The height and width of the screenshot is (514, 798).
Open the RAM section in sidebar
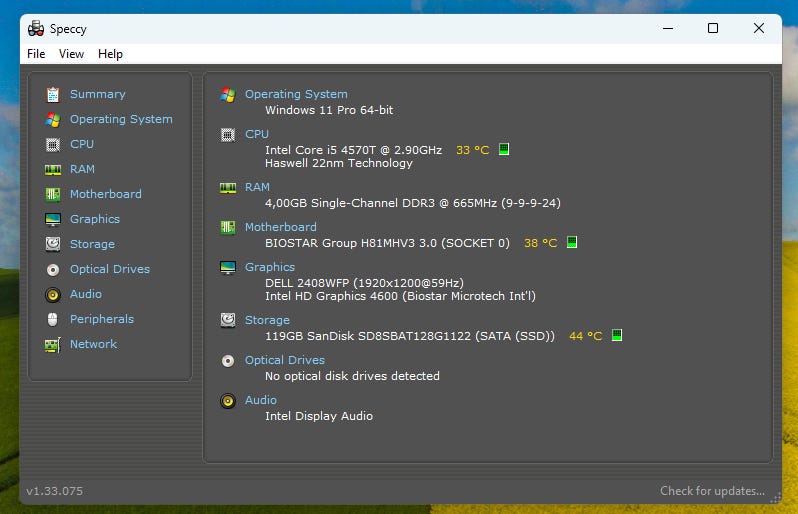click(x=82, y=169)
